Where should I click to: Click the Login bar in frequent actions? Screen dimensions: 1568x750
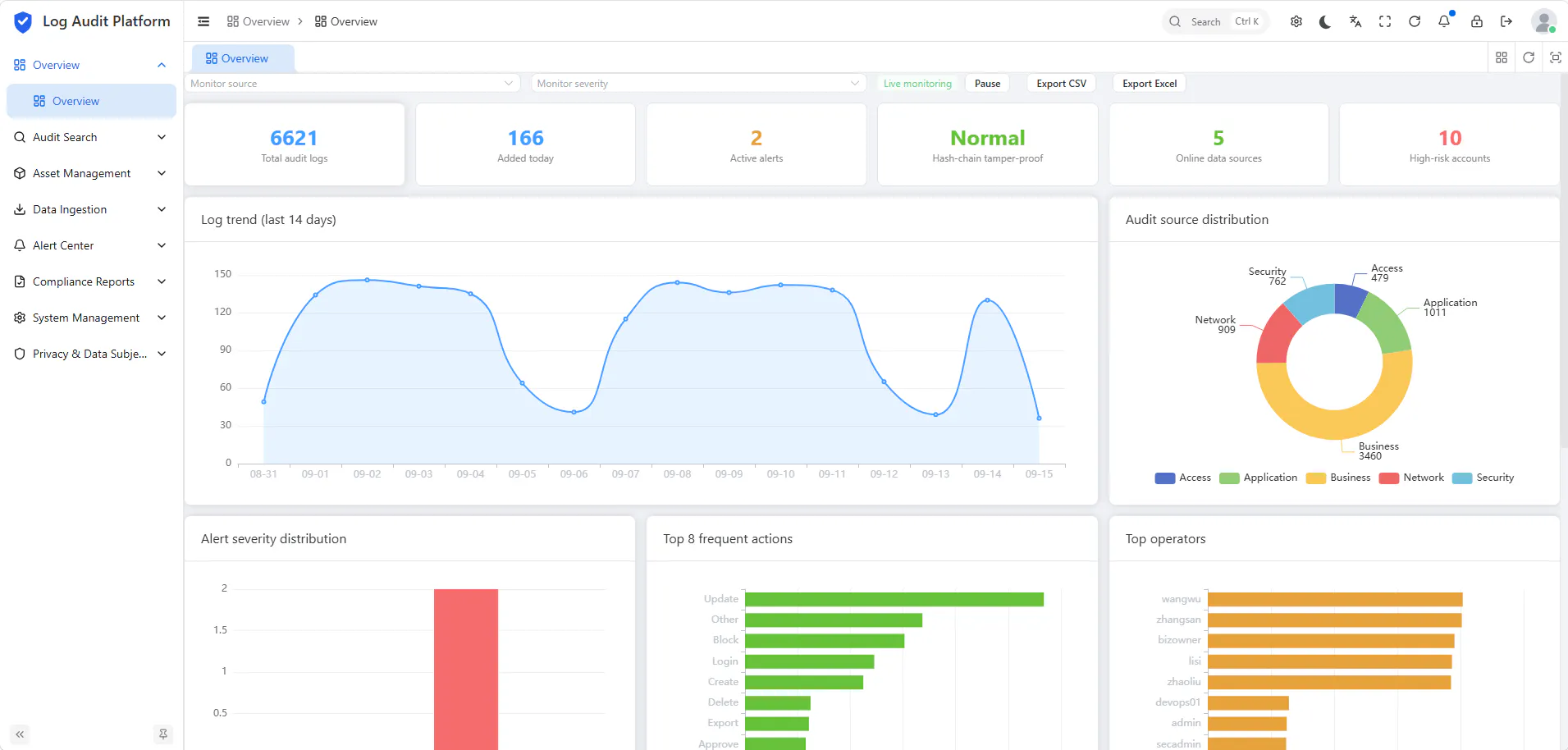809,661
